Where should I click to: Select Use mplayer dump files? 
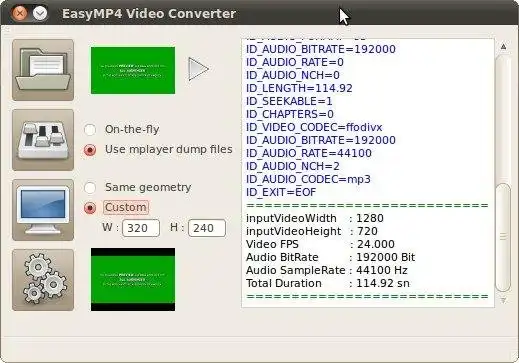(x=158, y=150)
